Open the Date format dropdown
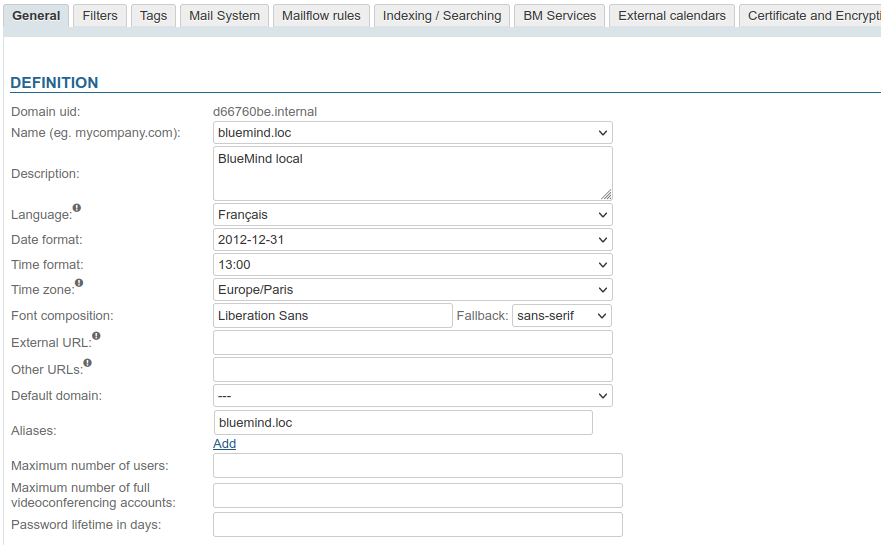This screenshot has height=545, width=881. tap(412, 240)
